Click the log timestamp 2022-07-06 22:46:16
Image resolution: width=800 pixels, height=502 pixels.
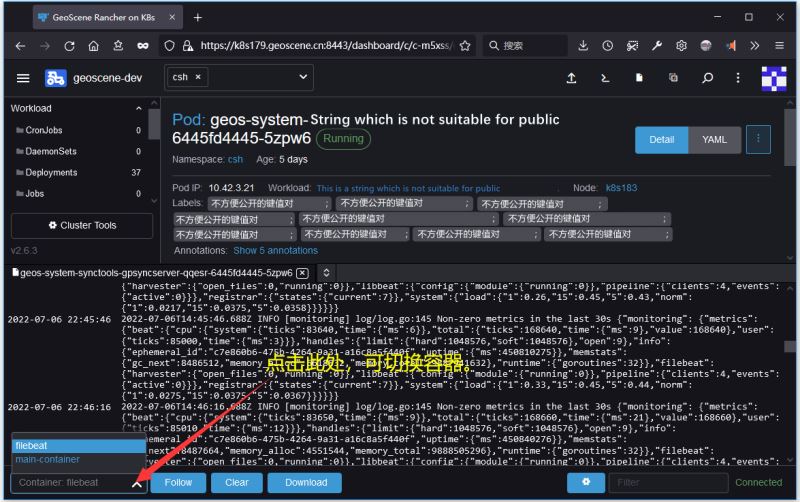pyautogui.click(x=59, y=407)
